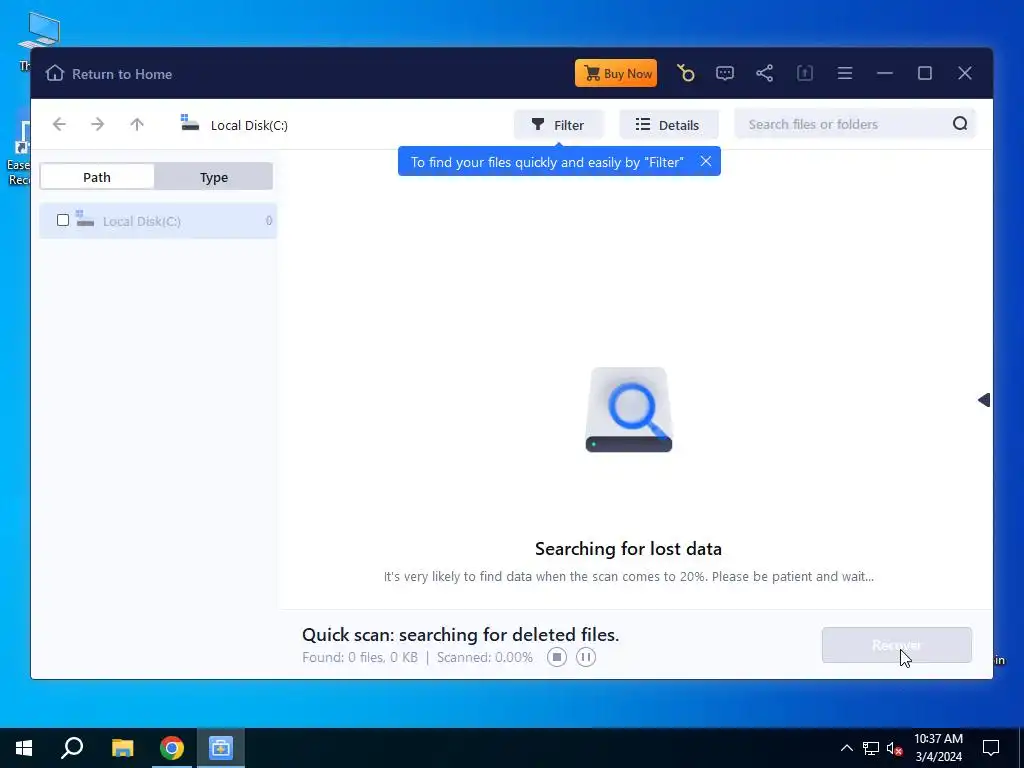The image size is (1024, 768).
Task: Click the Scanned: 0.00% progress text
Action: click(485, 657)
